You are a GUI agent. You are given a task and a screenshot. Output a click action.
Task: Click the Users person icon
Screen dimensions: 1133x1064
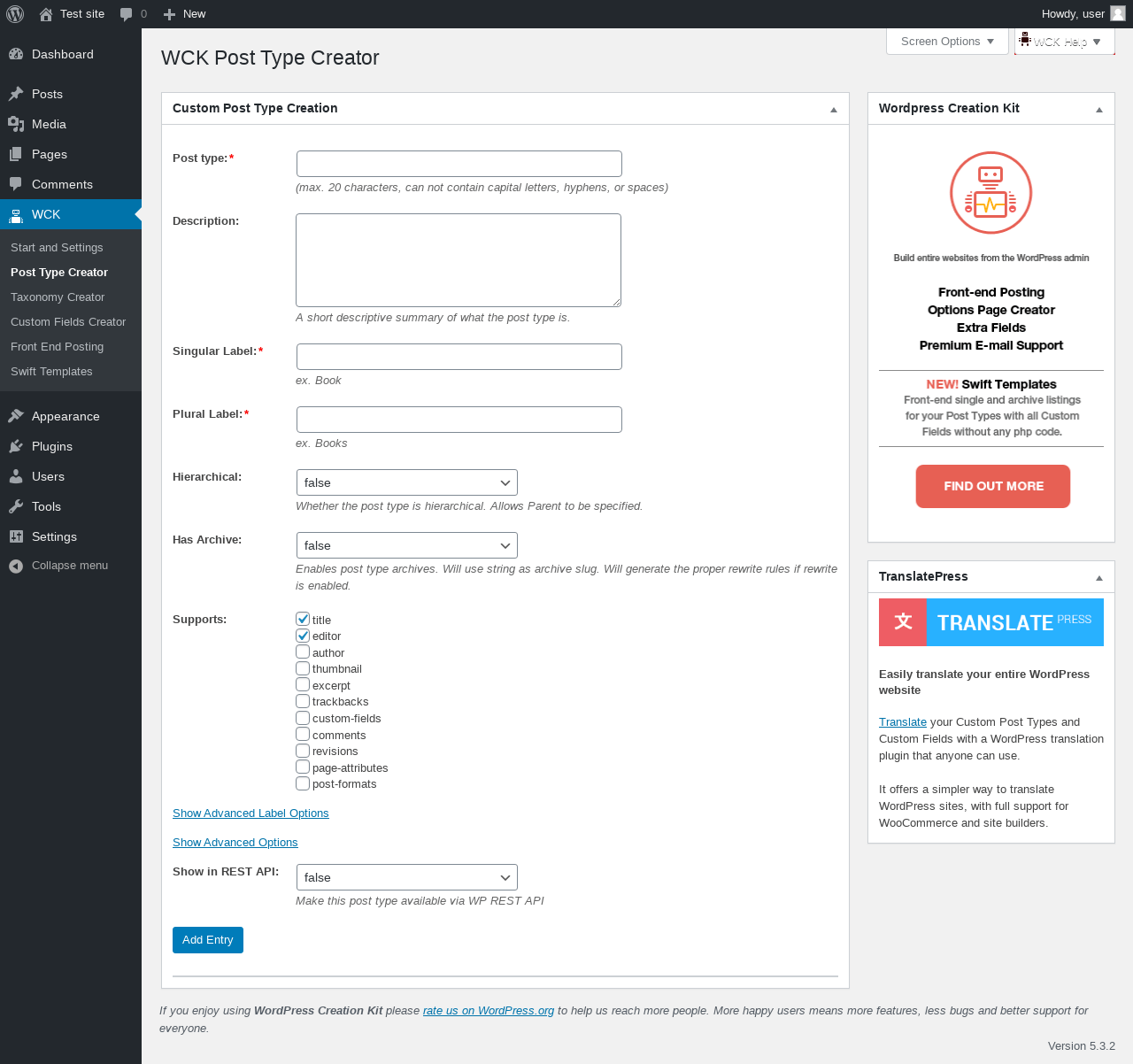16,476
